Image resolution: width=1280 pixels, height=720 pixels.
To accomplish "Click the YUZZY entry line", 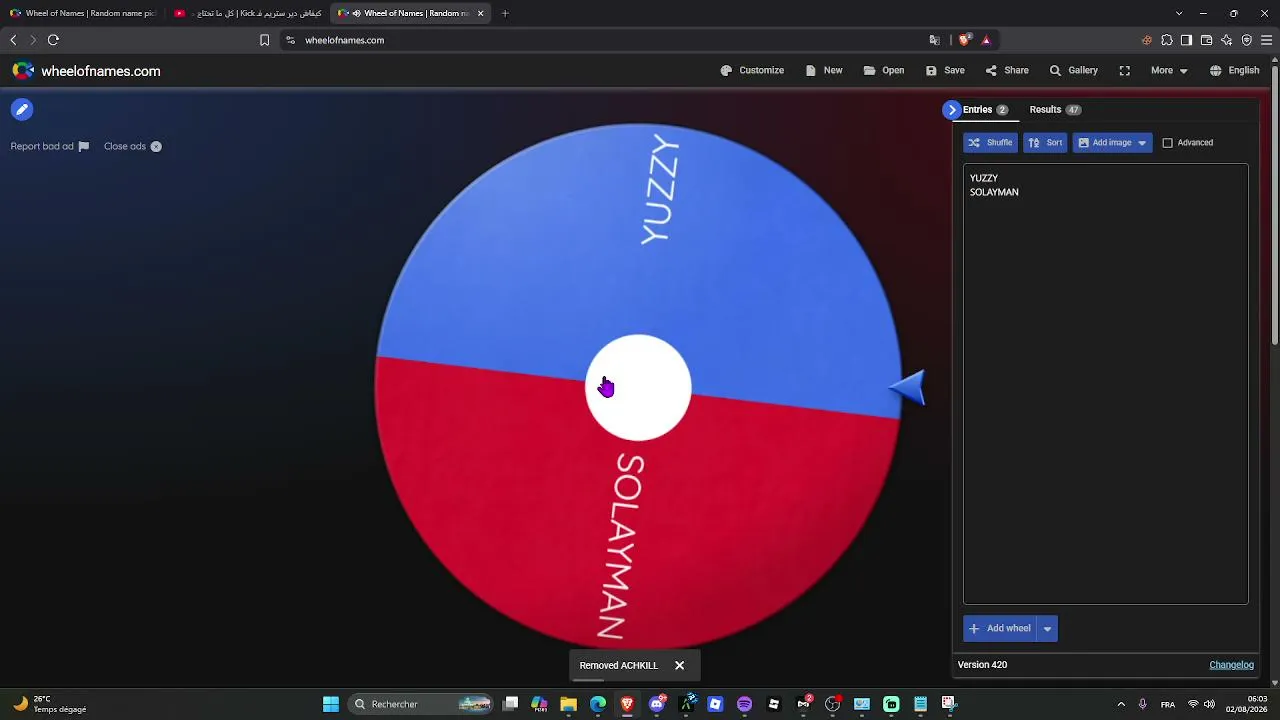I will click(x=984, y=178).
